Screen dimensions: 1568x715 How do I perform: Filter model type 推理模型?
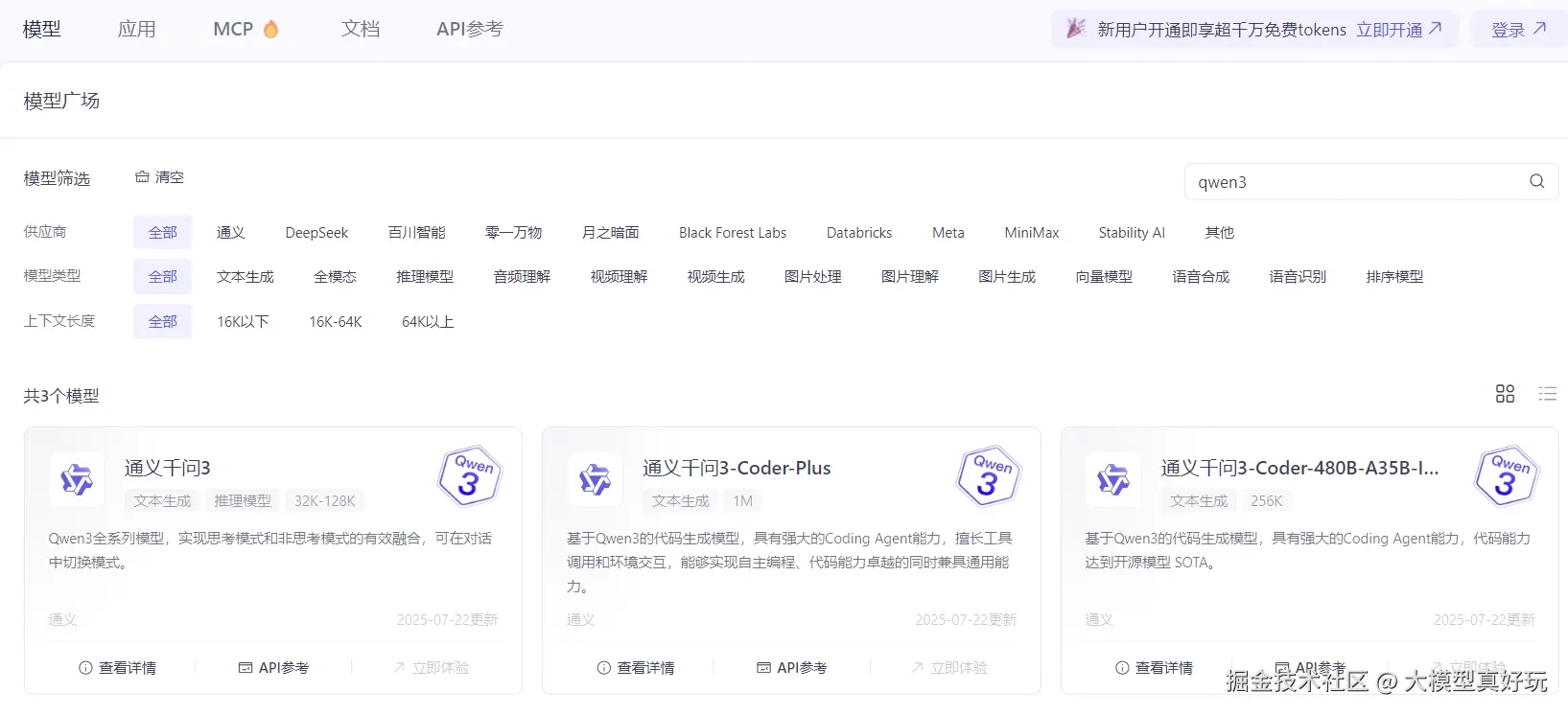(x=425, y=277)
